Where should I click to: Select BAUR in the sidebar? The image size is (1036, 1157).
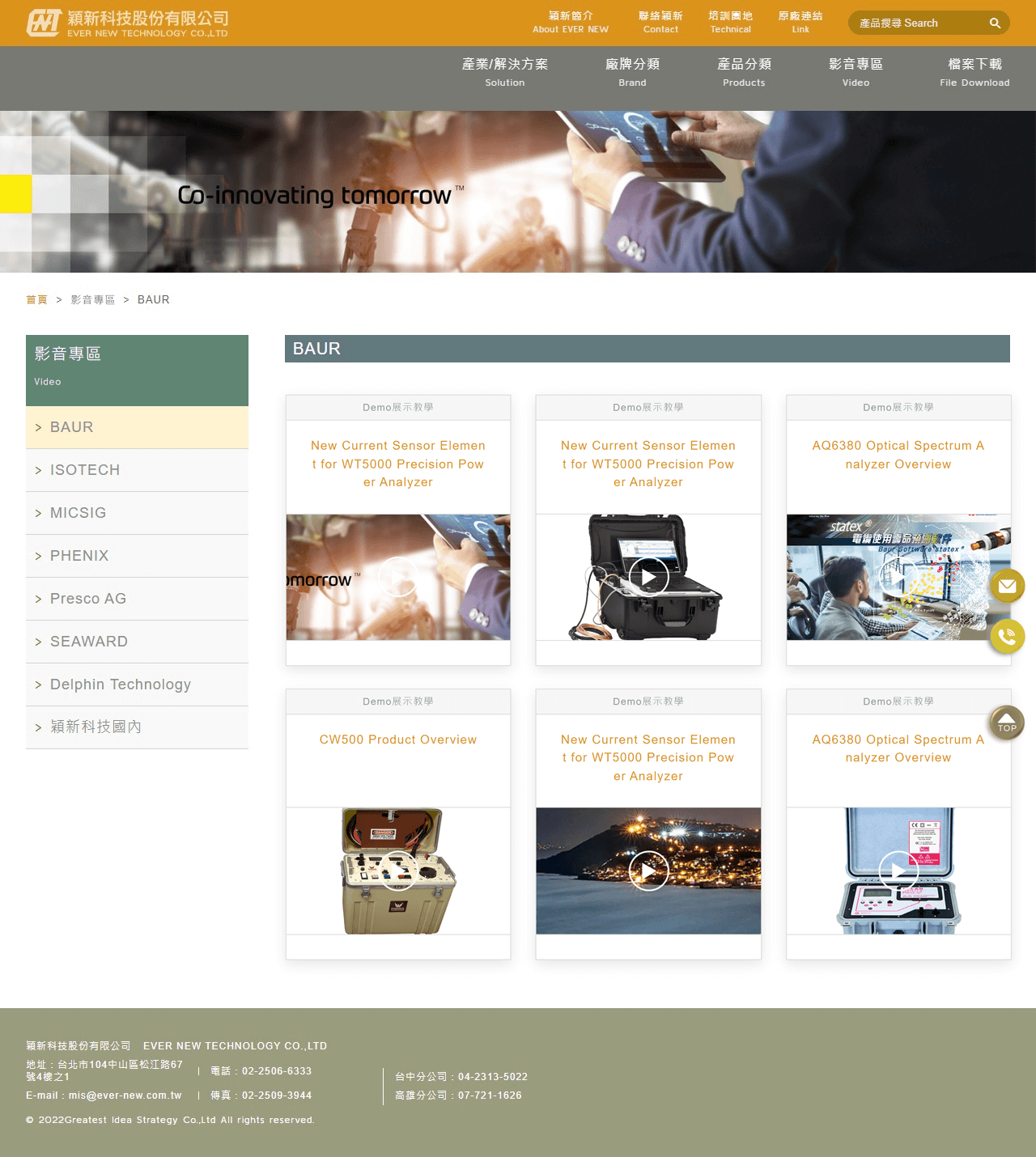137,427
